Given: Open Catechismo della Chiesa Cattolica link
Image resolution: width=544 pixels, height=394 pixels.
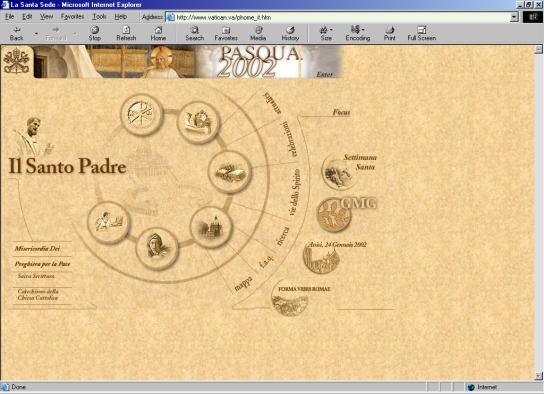Looking at the screenshot, I should 38,294.
